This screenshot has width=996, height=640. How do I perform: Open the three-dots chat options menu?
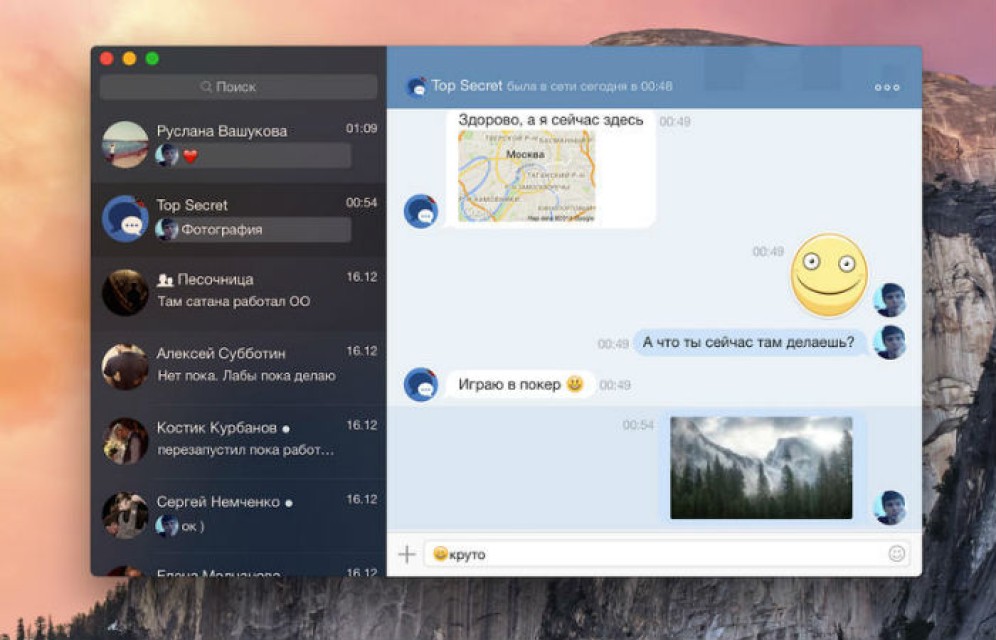tap(887, 87)
